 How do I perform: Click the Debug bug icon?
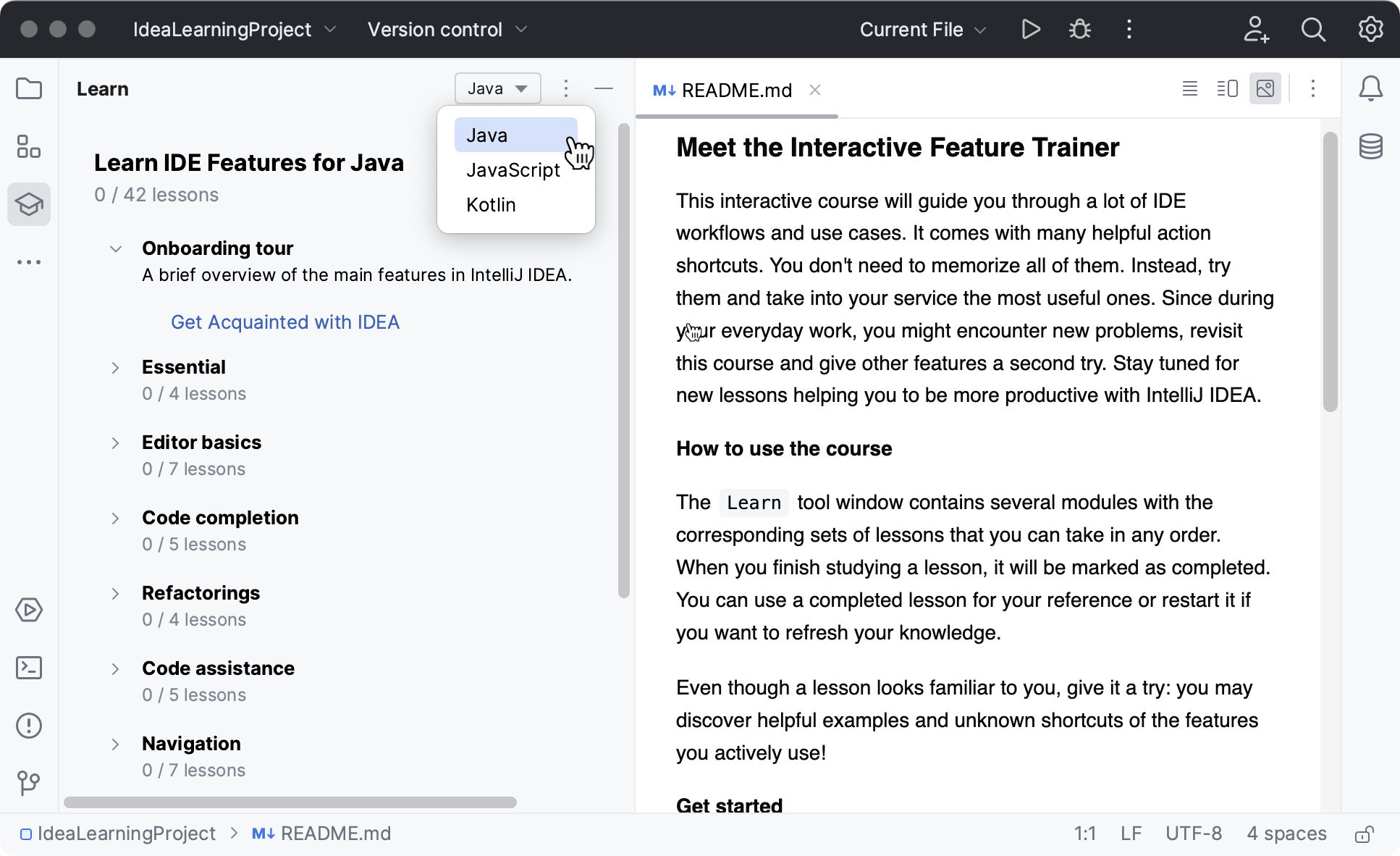(1080, 30)
